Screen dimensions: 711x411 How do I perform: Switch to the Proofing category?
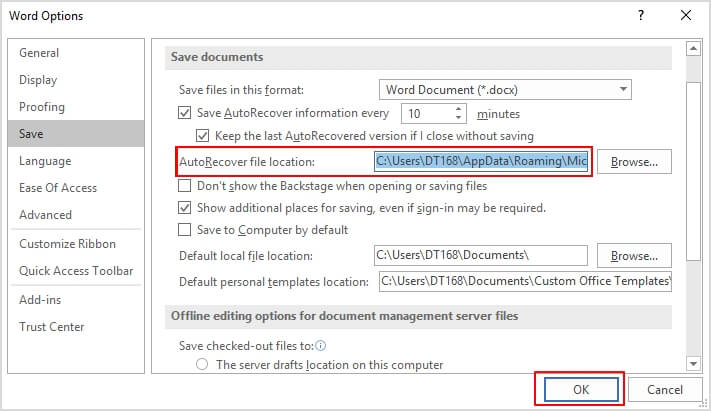(x=42, y=107)
